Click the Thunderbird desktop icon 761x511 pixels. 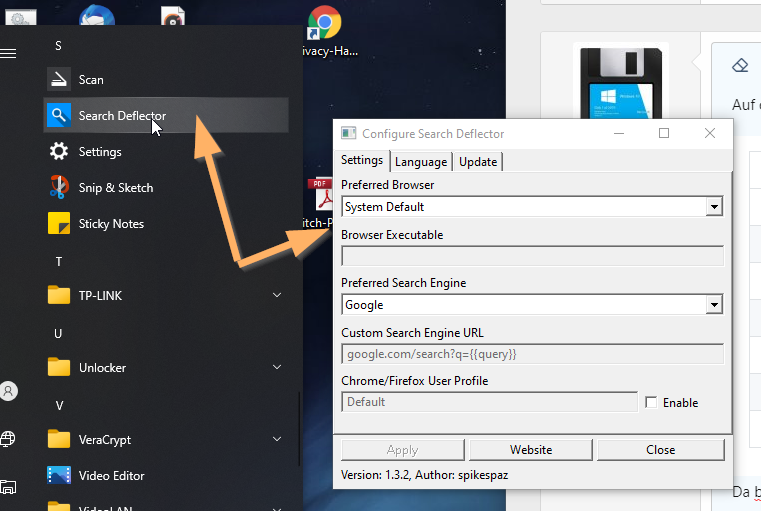pos(97,15)
